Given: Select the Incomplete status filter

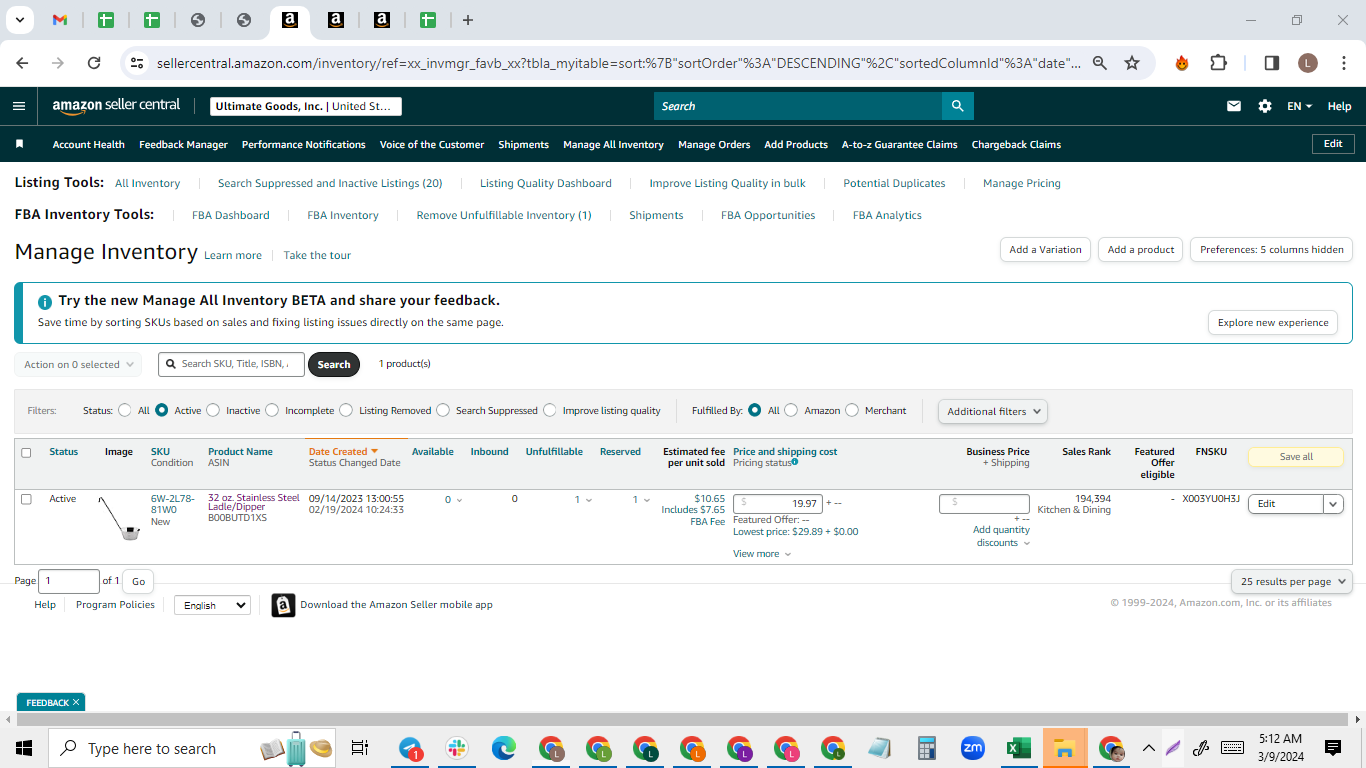Looking at the screenshot, I should point(272,410).
